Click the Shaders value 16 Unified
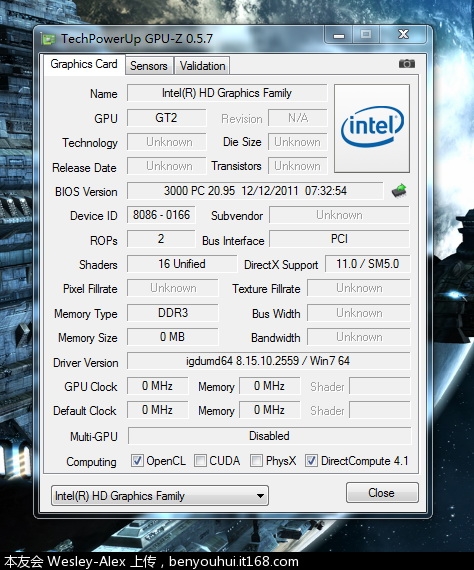The width and height of the screenshot is (474, 570). (182, 264)
